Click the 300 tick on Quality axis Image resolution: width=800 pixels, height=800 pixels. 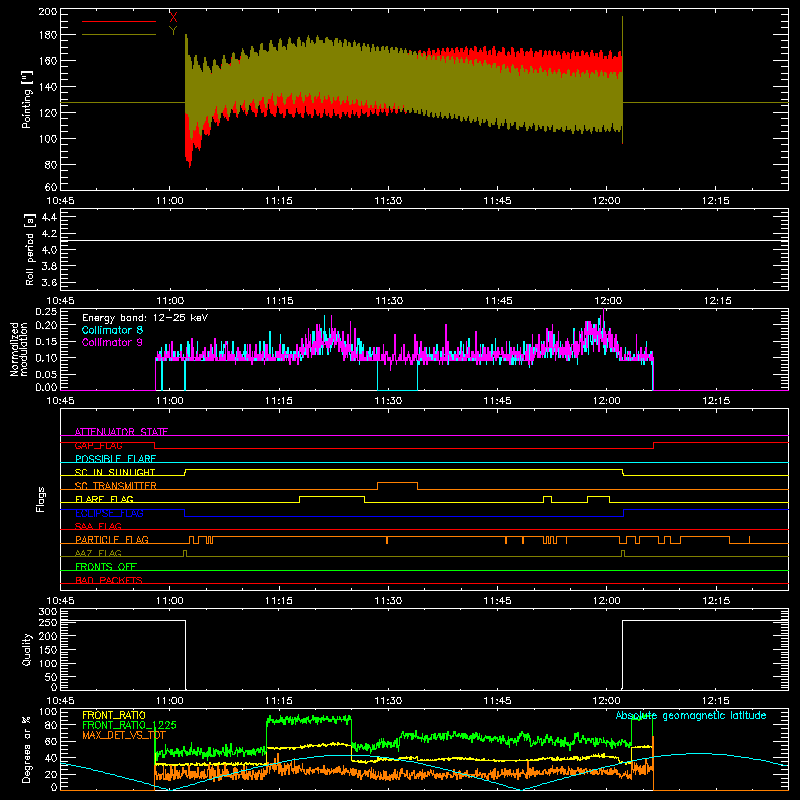[48, 612]
